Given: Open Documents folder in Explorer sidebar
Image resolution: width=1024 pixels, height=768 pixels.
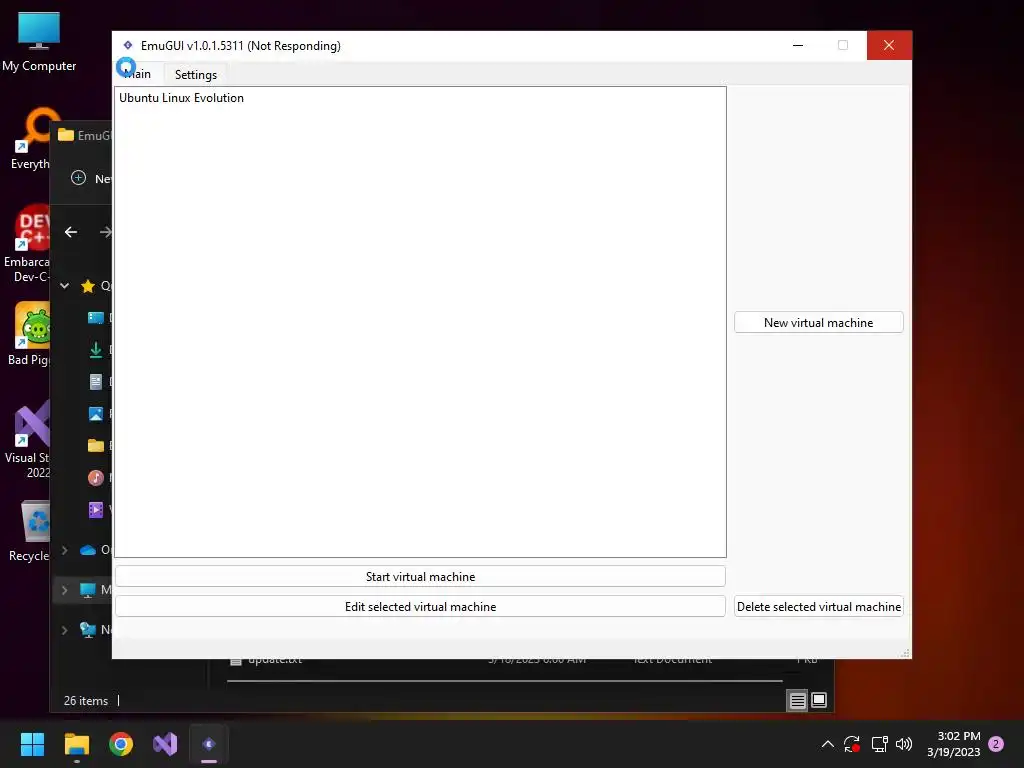Looking at the screenshot, I should (x=95, y=382).
